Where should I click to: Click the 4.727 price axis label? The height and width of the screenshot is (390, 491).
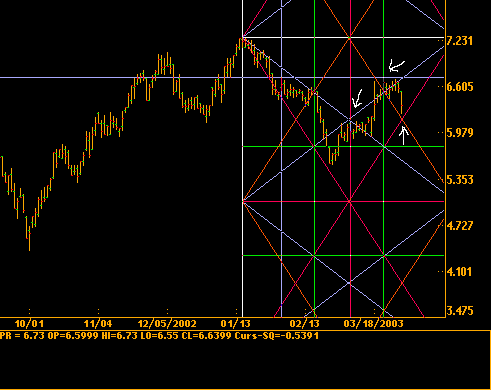tap(460, 226)
